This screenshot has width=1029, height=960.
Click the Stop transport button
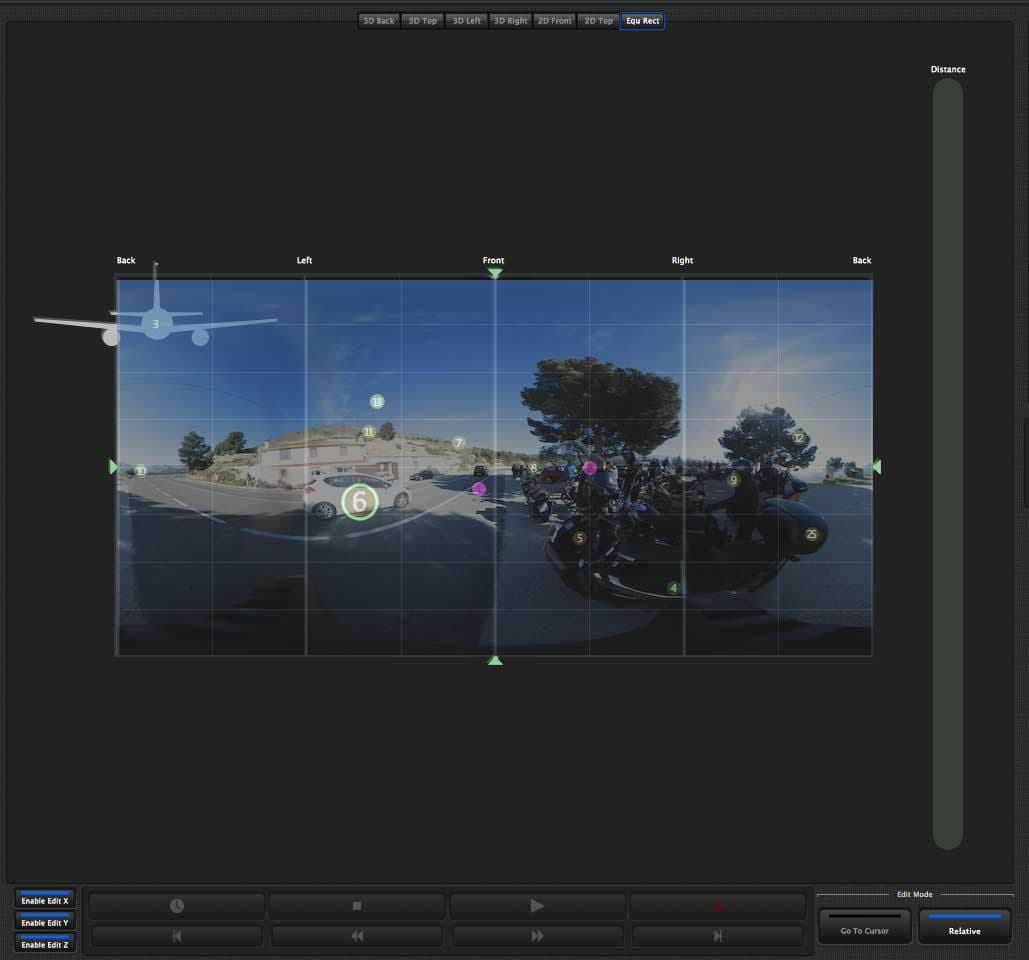357,906
